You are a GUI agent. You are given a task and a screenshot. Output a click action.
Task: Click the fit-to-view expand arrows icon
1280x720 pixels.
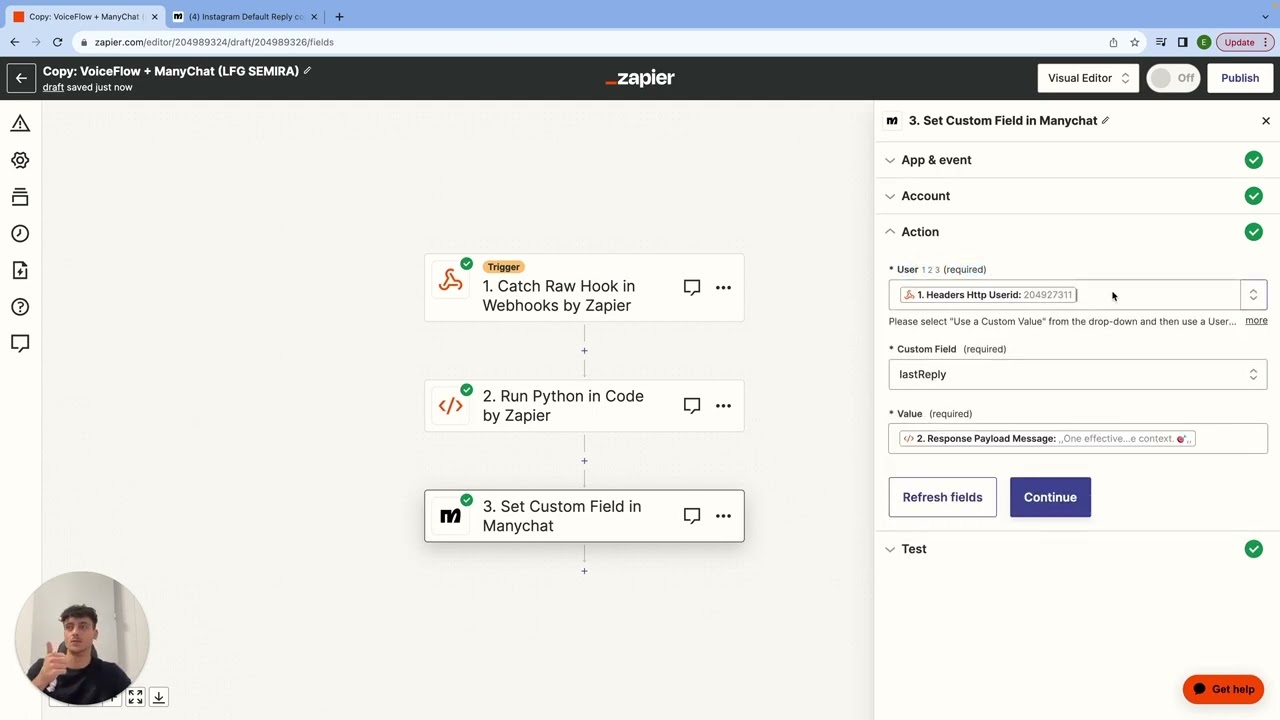[135, 697]
